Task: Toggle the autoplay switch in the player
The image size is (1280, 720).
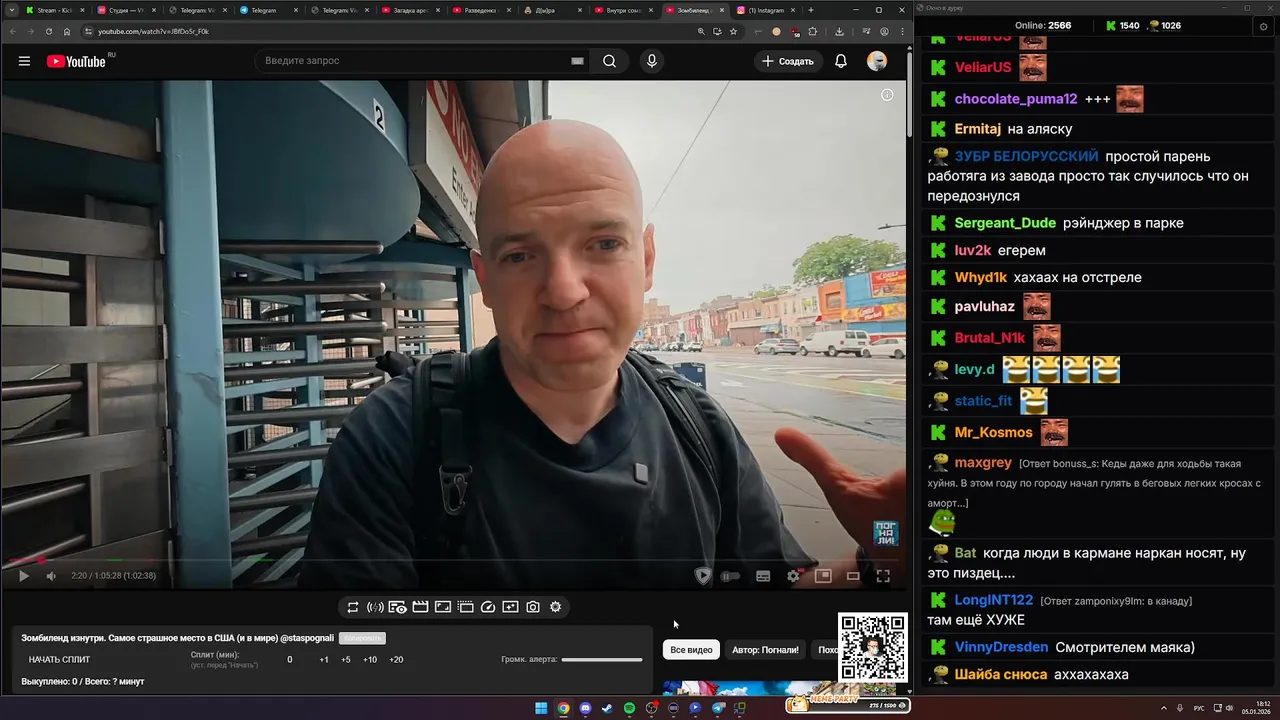Action: [x=731, y=576]
